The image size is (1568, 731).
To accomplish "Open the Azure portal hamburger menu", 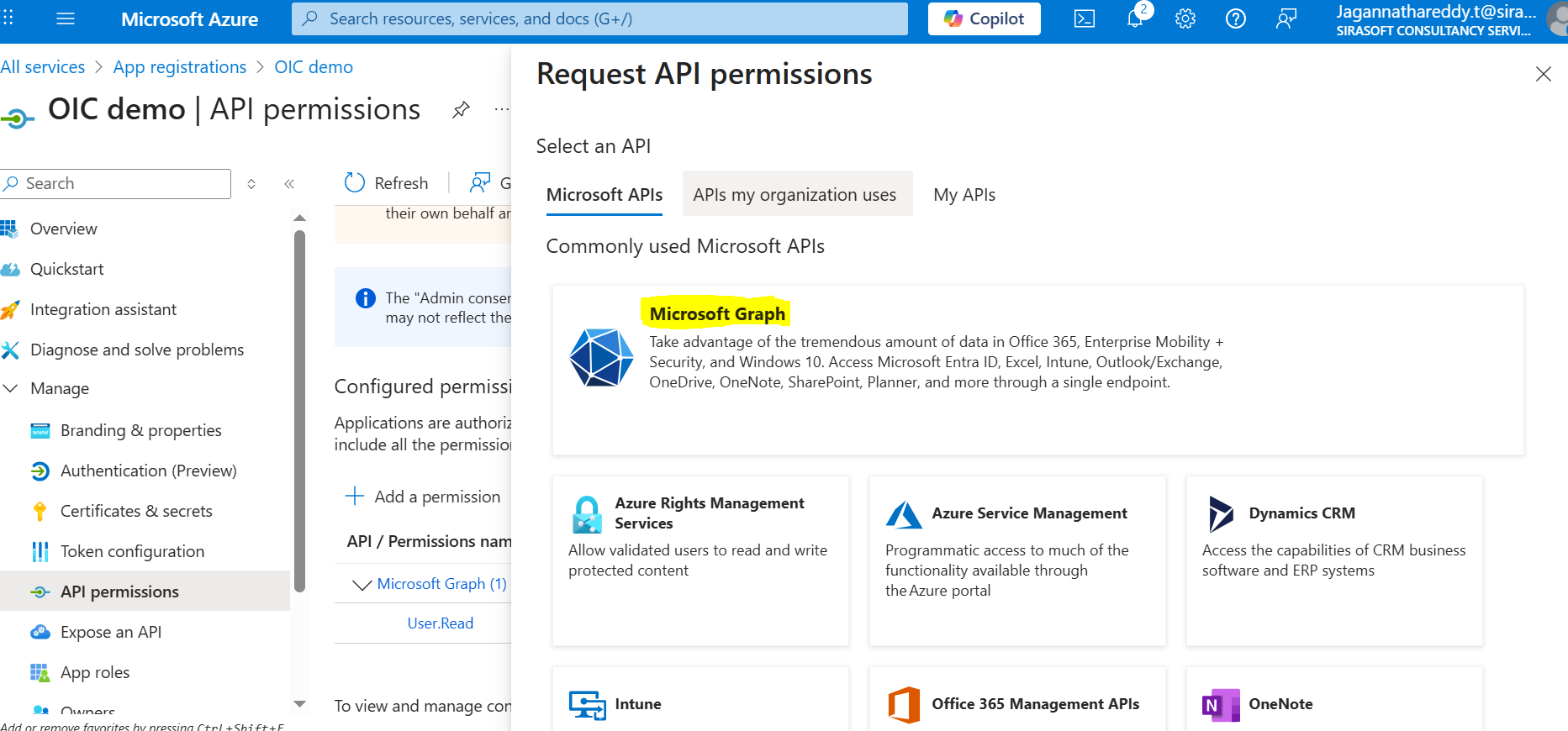I will coord(66,18).
